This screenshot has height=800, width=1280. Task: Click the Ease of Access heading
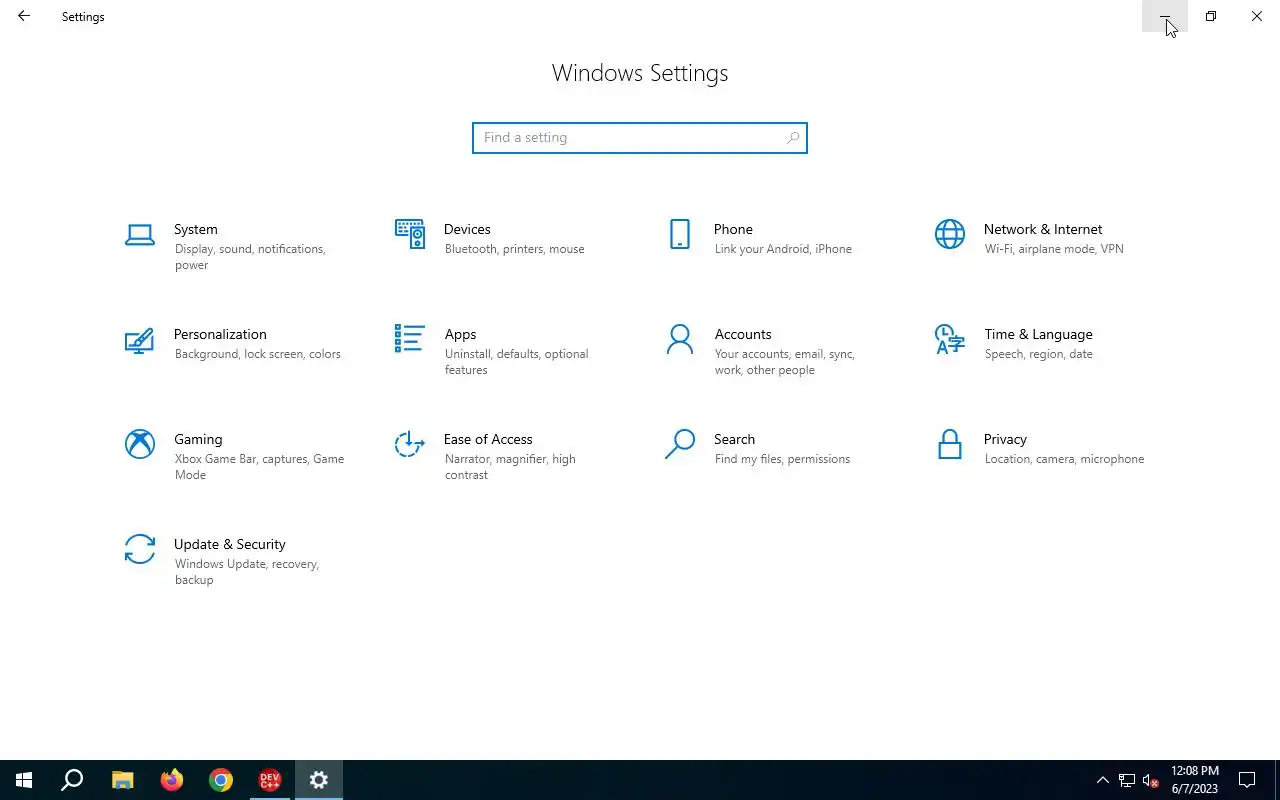tap(488, 439)
